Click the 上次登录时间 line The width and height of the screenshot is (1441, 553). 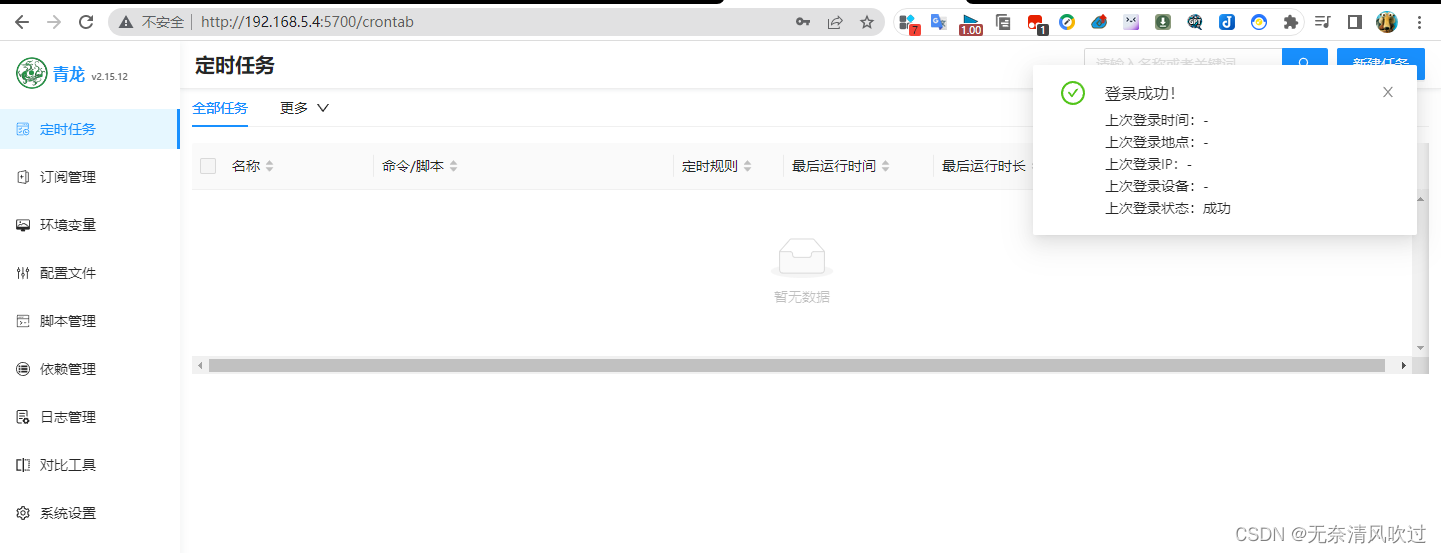pos(1157,120)
